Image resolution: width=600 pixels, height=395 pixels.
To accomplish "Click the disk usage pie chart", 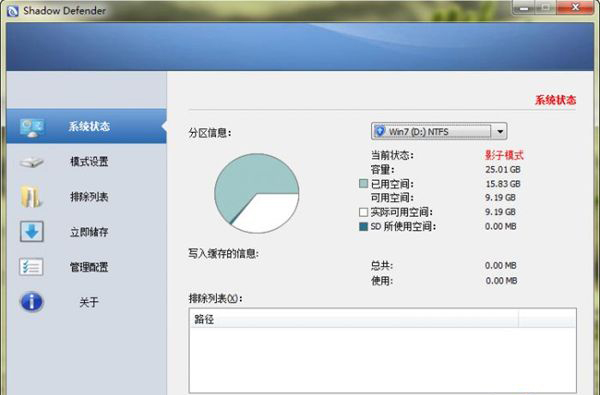I will (x=256, y=193).
